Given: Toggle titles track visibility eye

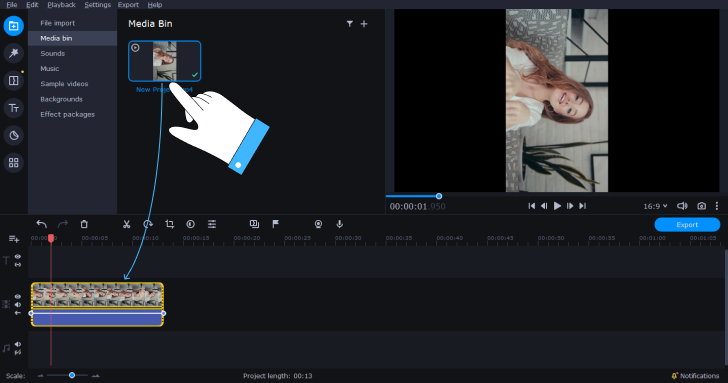Looking at the screenshot, I should [x=18, y=256].
